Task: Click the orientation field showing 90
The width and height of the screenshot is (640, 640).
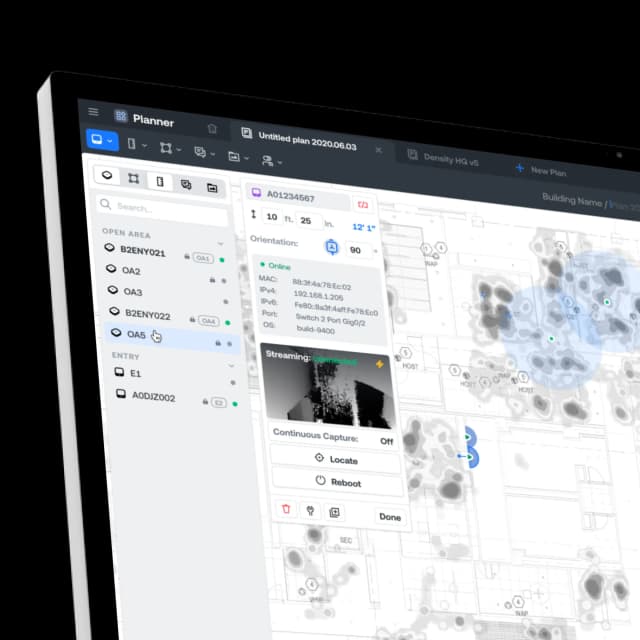Action: 358,250
